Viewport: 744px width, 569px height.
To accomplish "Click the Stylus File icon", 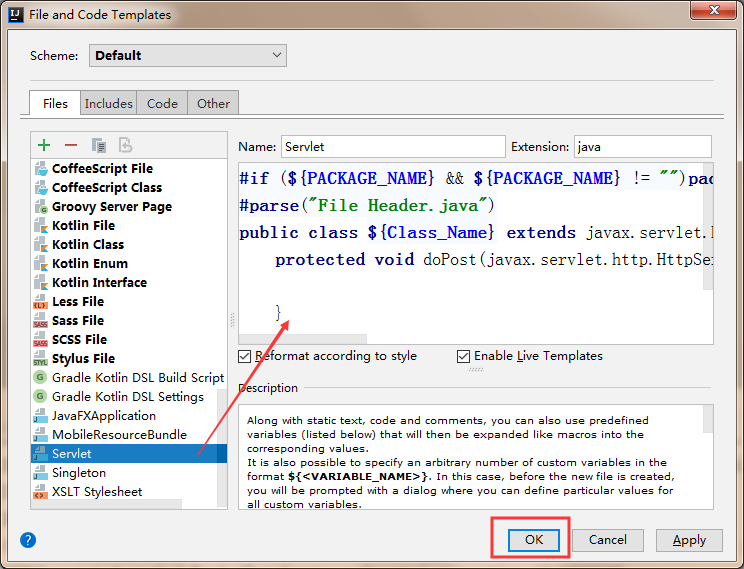I will tap(41, 358).
